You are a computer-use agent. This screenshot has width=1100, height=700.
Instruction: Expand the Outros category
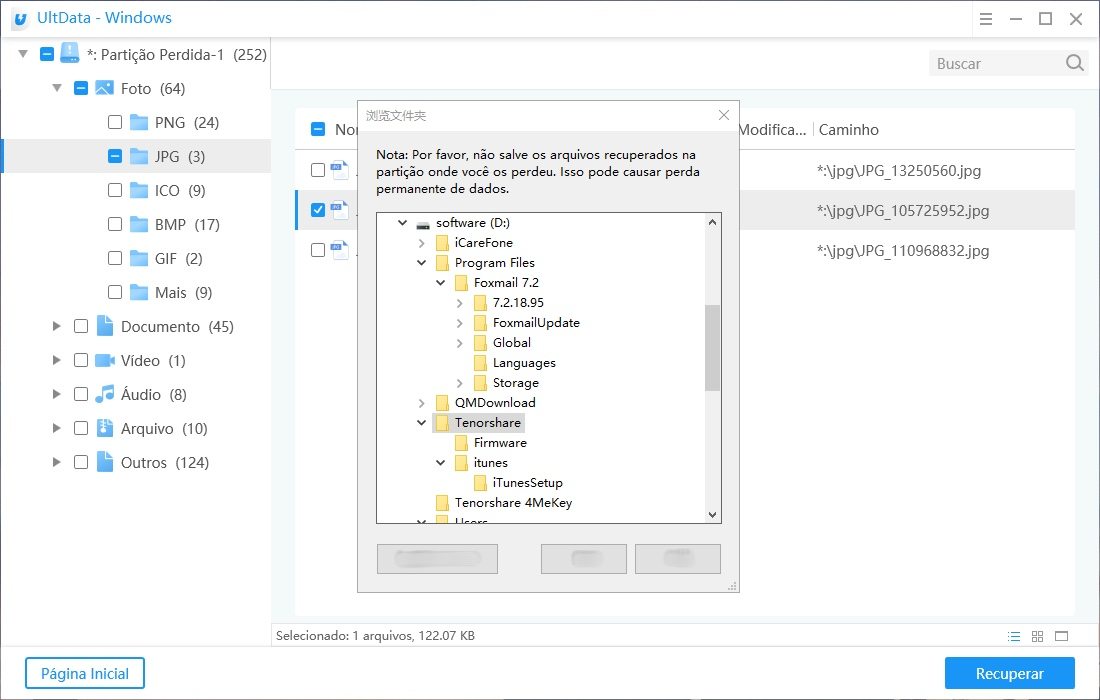click(57, 462)
